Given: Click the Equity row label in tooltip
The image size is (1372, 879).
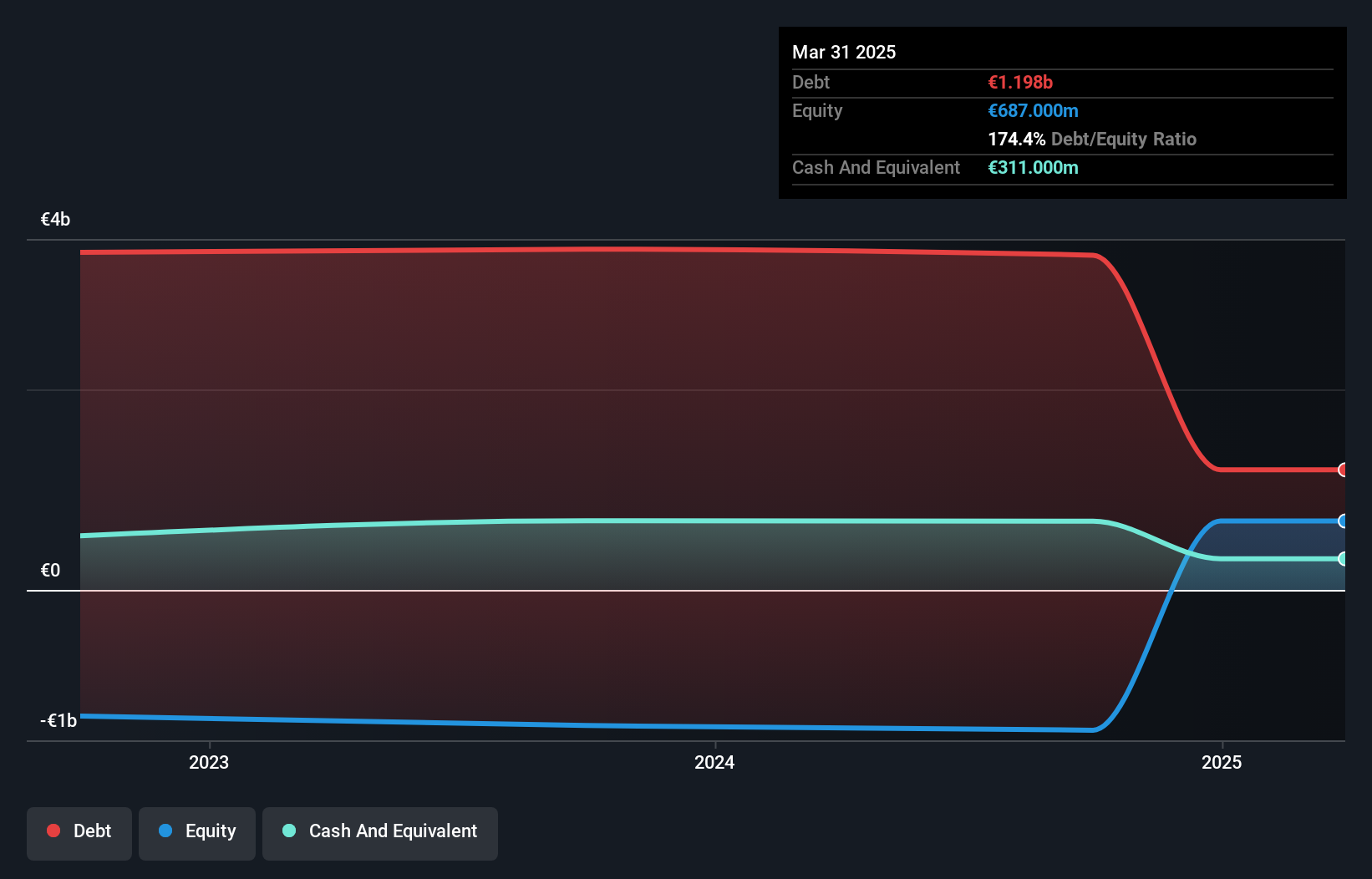Looking at the screenshot, I should [817, 110].
